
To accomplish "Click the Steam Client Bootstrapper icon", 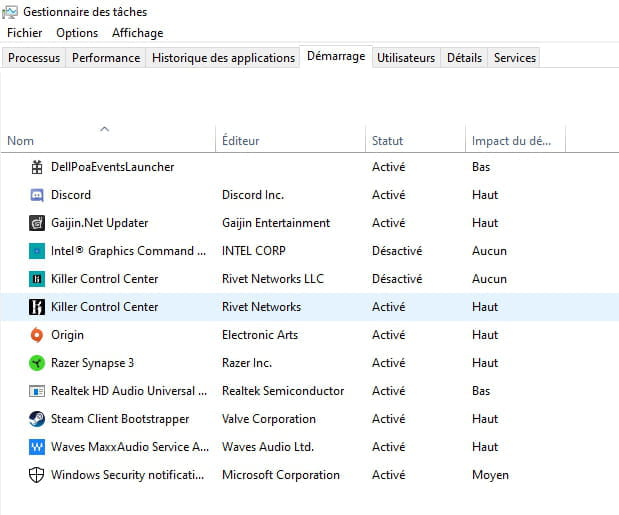I will tap(36, 419).
